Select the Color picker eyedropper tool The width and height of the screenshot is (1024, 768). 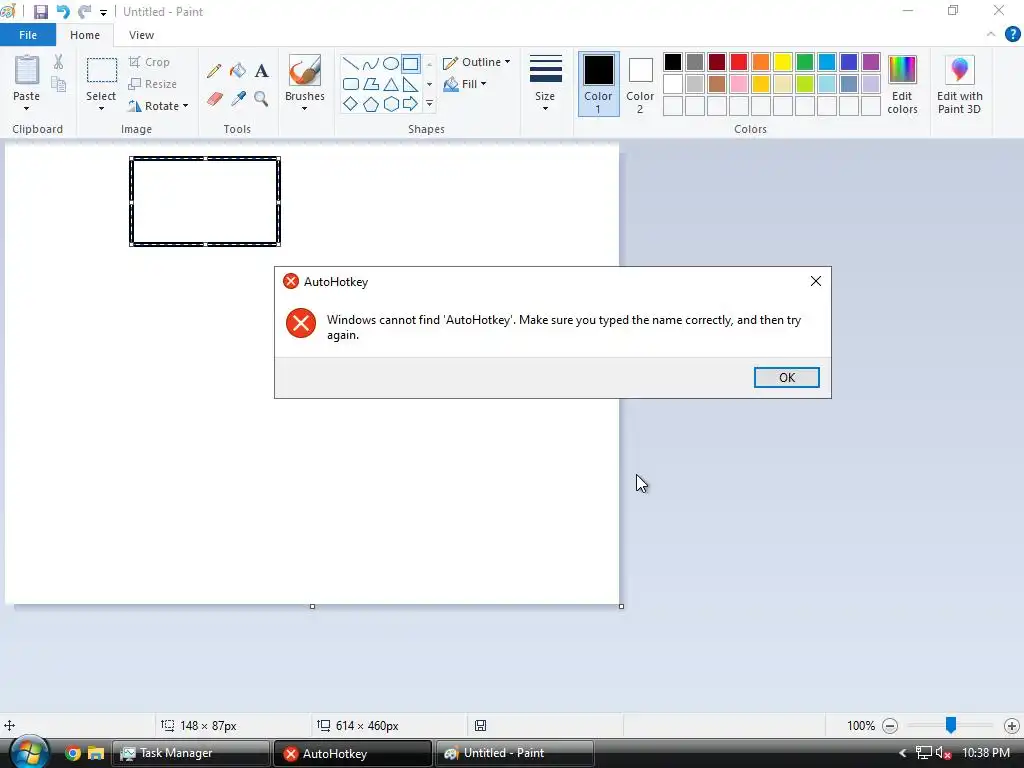(238, 99)
